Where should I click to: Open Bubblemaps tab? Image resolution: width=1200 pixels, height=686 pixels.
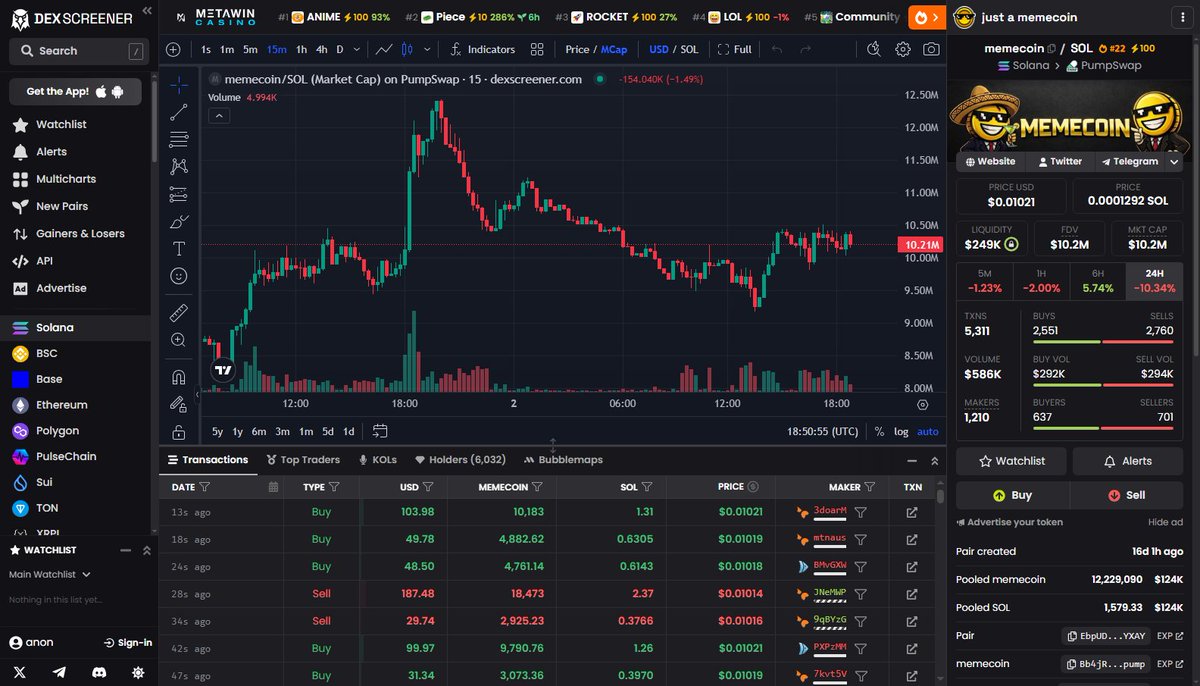point(563,460)
